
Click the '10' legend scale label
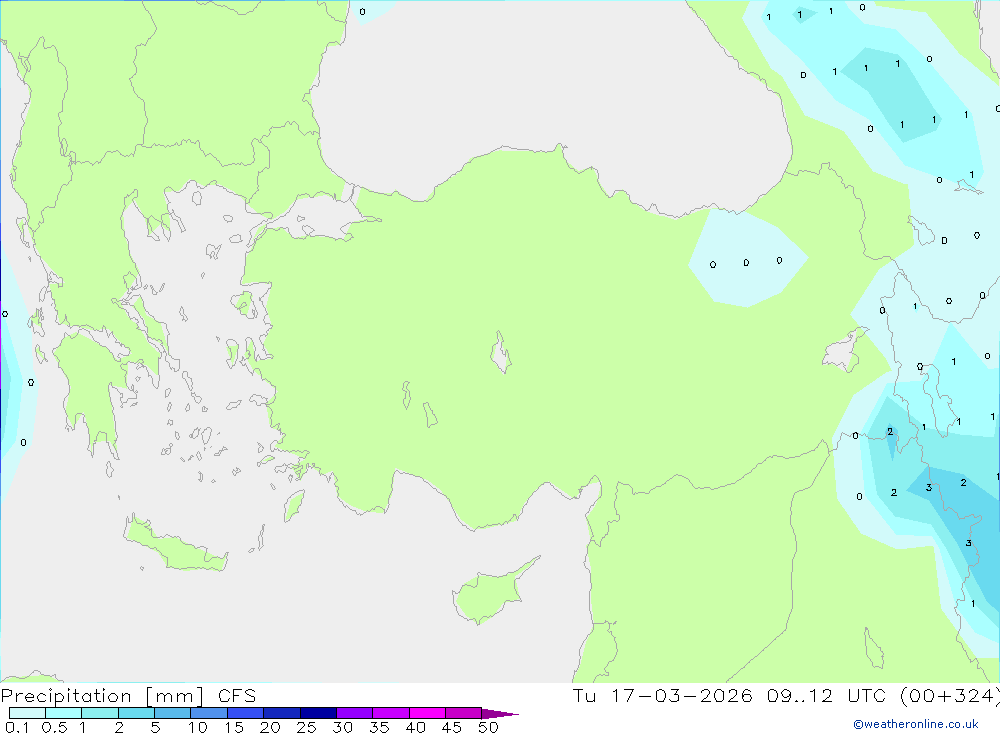point(198,727)
